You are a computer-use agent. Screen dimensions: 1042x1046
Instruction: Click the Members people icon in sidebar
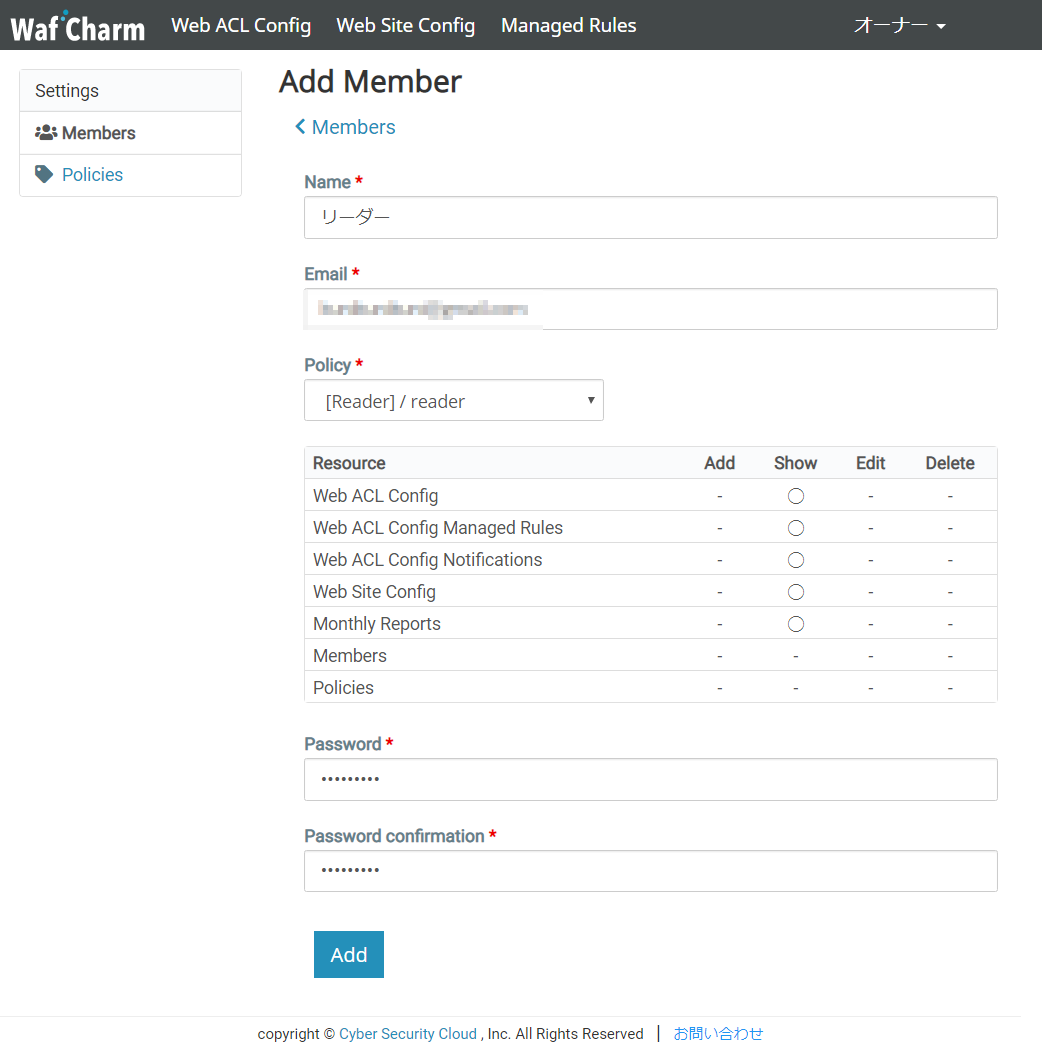click(46, 133)
